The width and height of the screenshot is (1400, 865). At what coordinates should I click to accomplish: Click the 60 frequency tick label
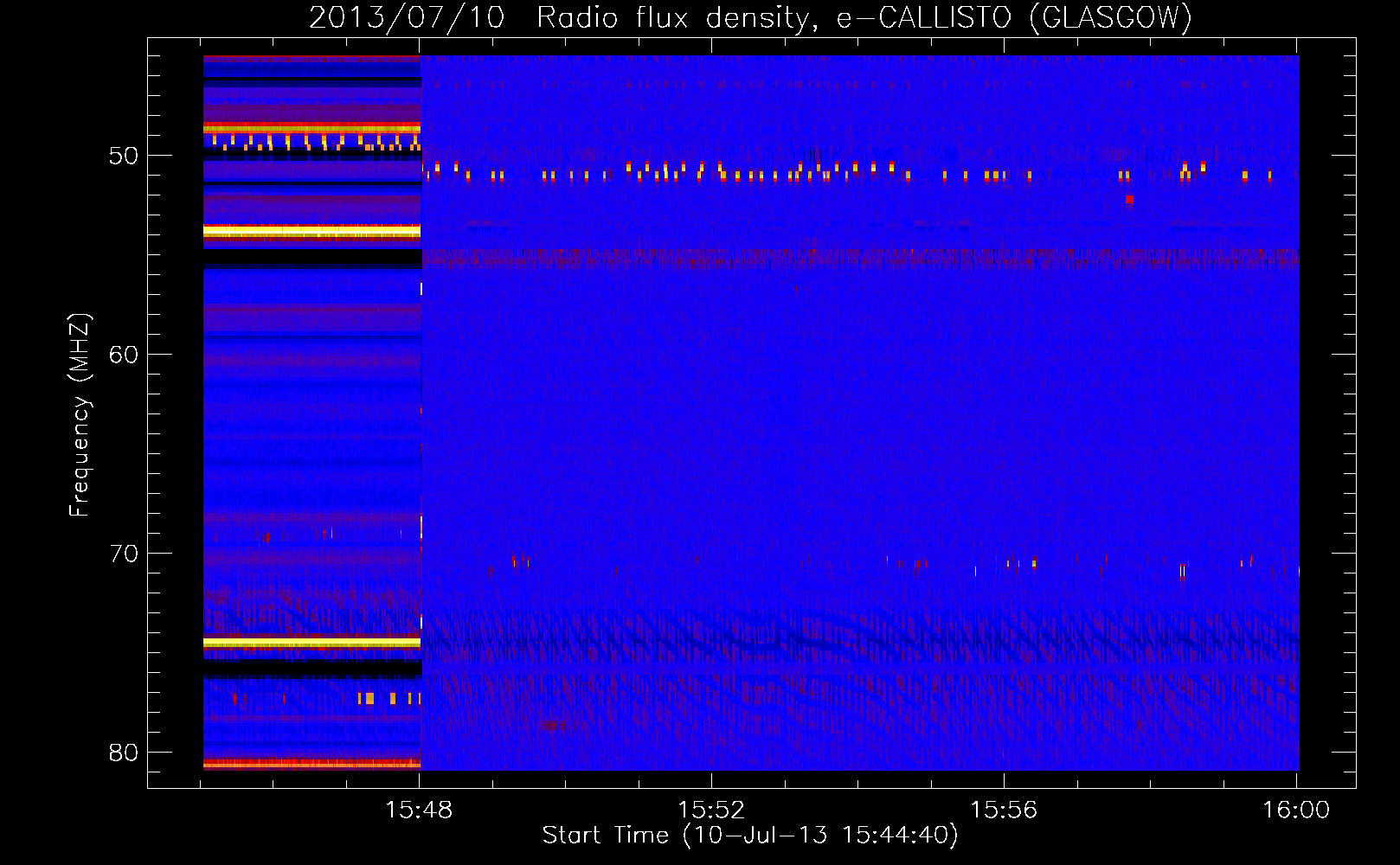[124, 355]
